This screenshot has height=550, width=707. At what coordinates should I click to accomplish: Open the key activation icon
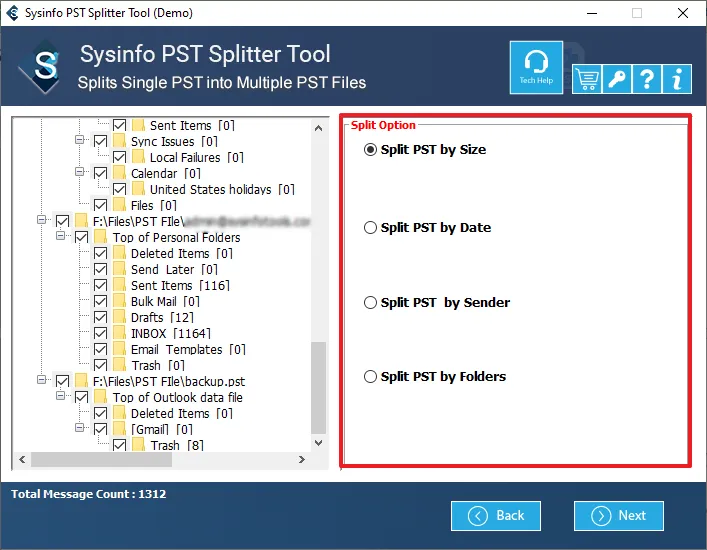tap(617, 79)
